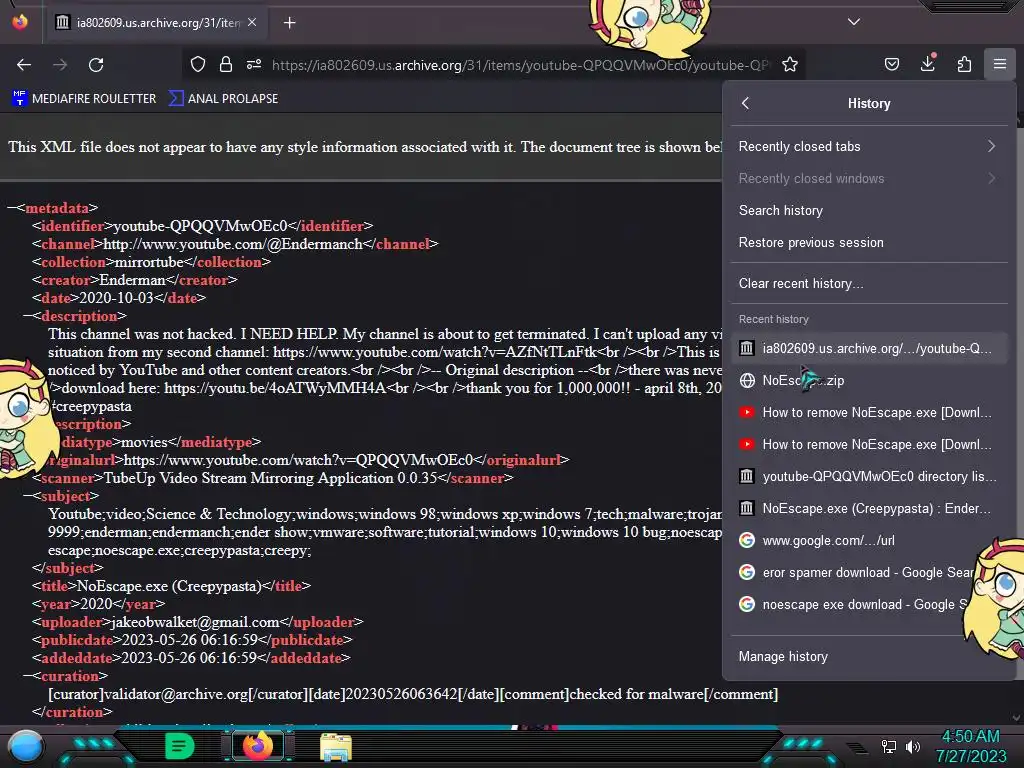
Task: Click the title text NoEscape.exe (Creepypasta)
Action: (x=169, y=586)
